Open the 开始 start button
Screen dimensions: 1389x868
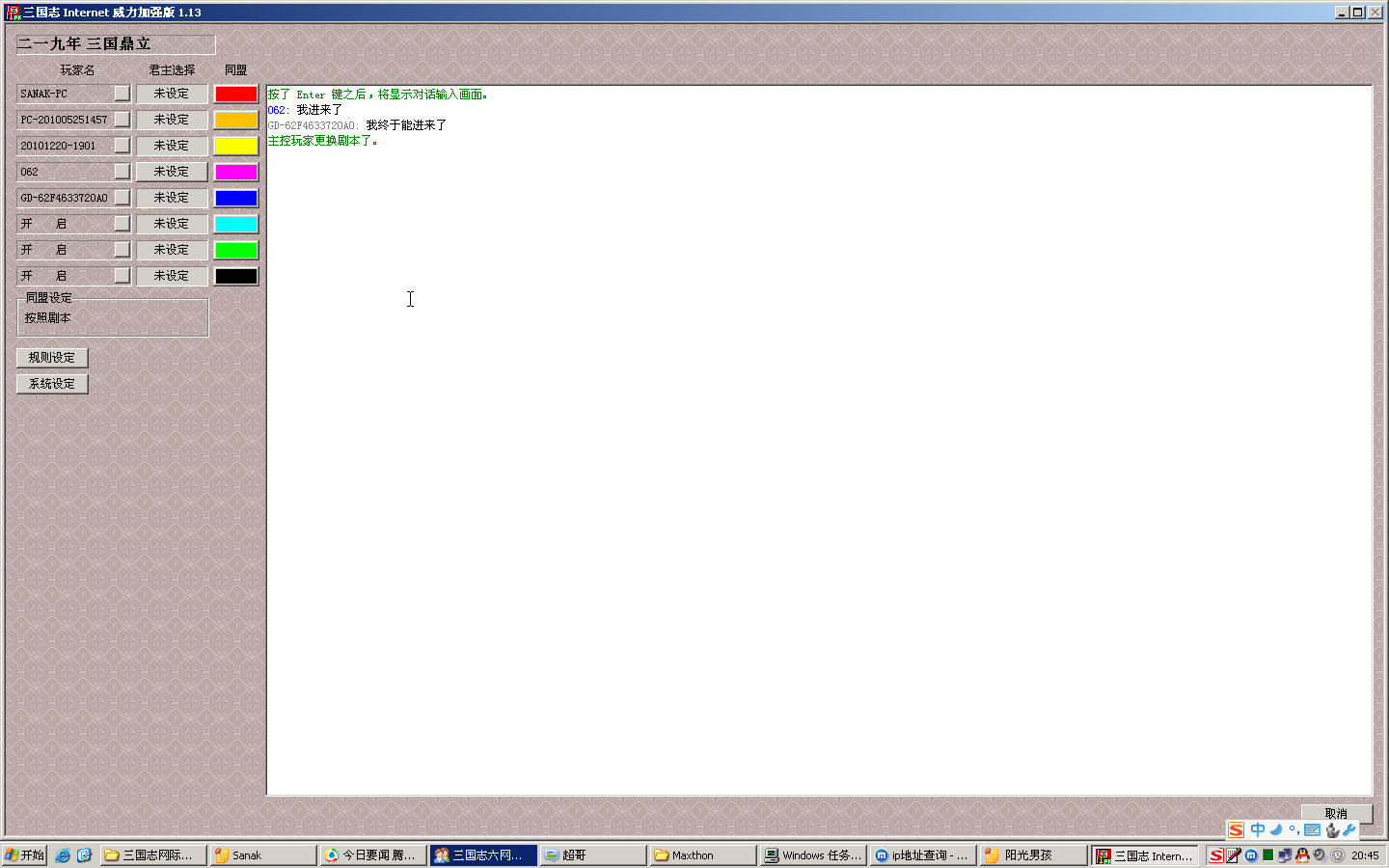[x=24, y=855]
